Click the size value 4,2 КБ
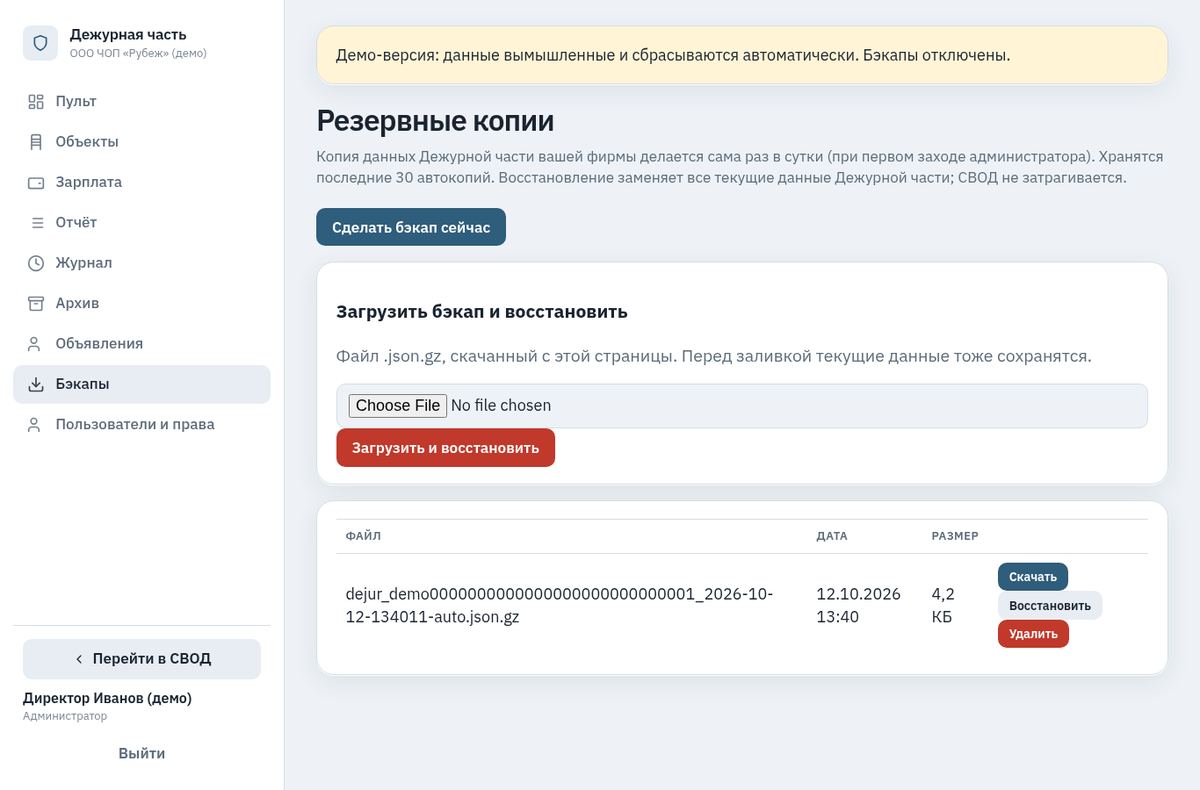Image resolution: width=1200 pixels, height=790 pixels. 943,605
